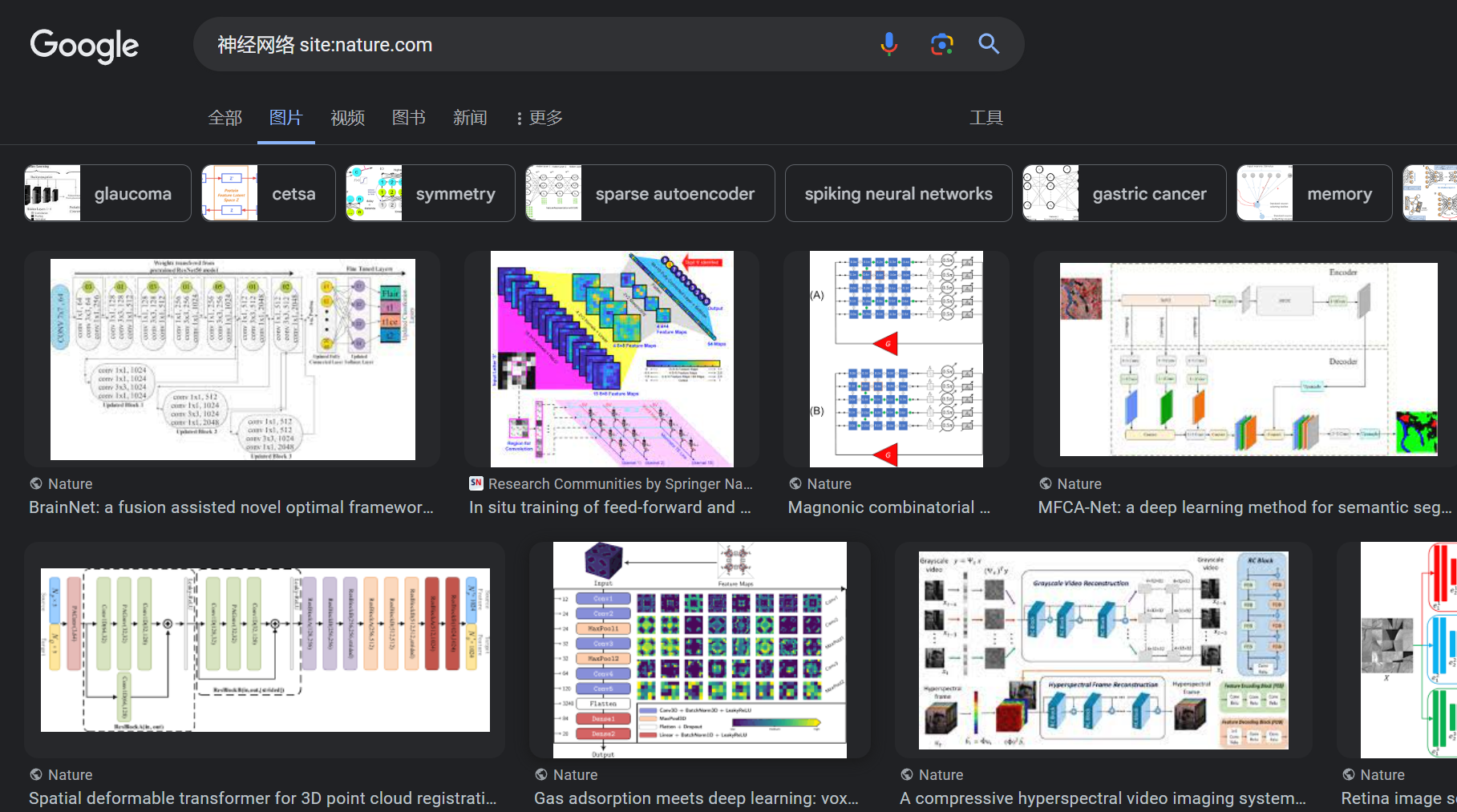This screenshot has height=812, width=1457.
Task: Open 'A compressive hyperspectral video imaging' link
Action: pyautogui.click(x=1103, y=798)
